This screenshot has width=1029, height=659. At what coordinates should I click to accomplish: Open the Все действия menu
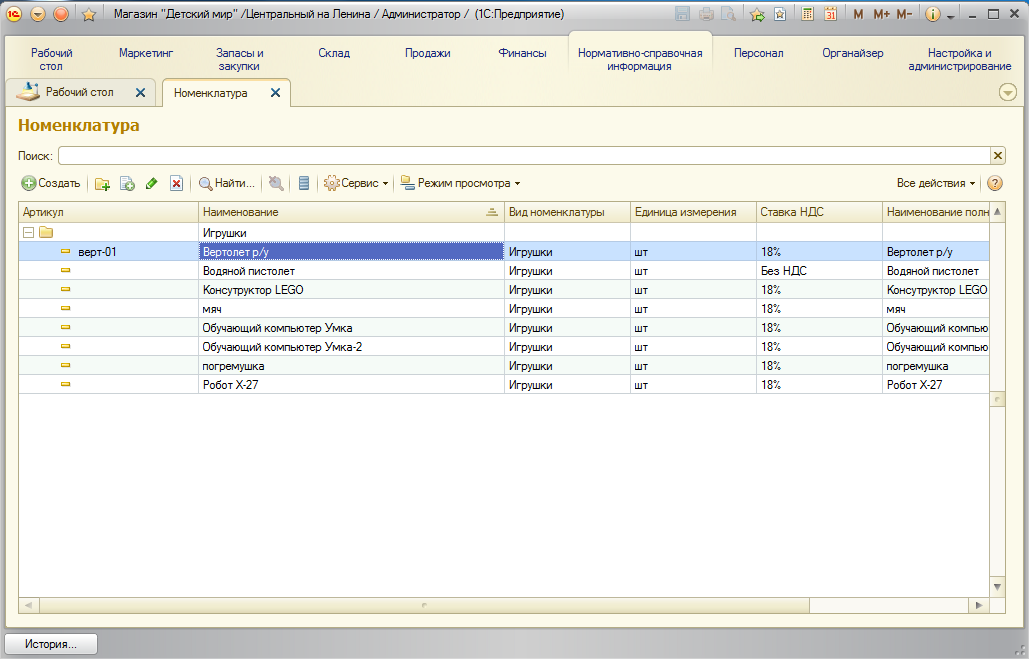click(936, 183)
